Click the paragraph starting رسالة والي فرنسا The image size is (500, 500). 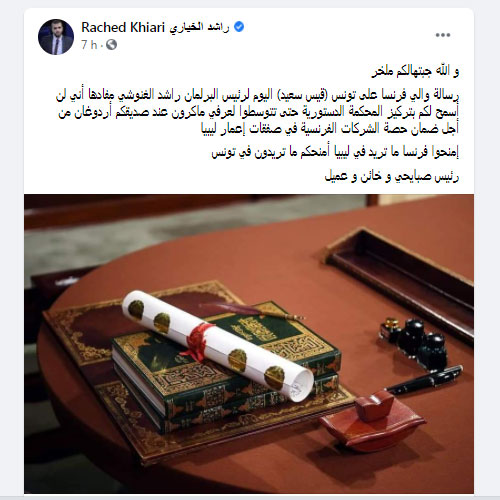coord(257,113)
